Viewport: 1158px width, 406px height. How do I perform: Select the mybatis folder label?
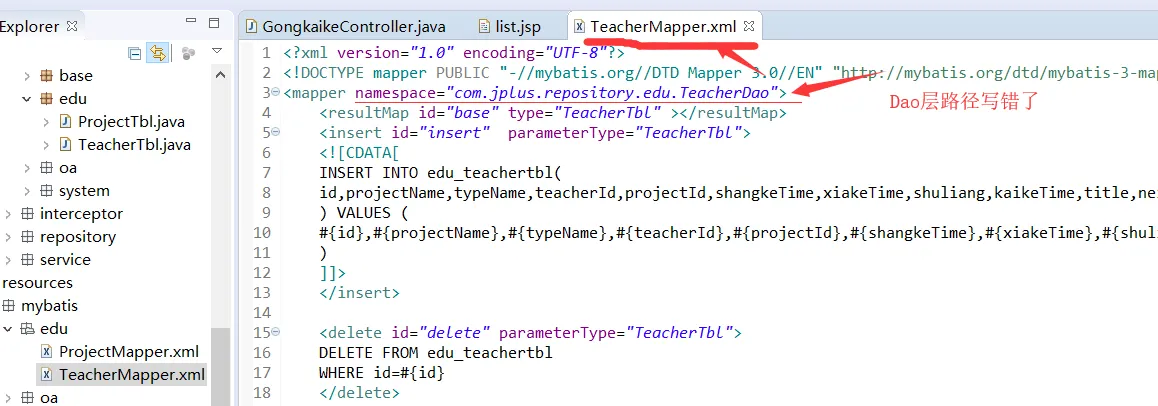pyautogui.click(x=49, y=306)
